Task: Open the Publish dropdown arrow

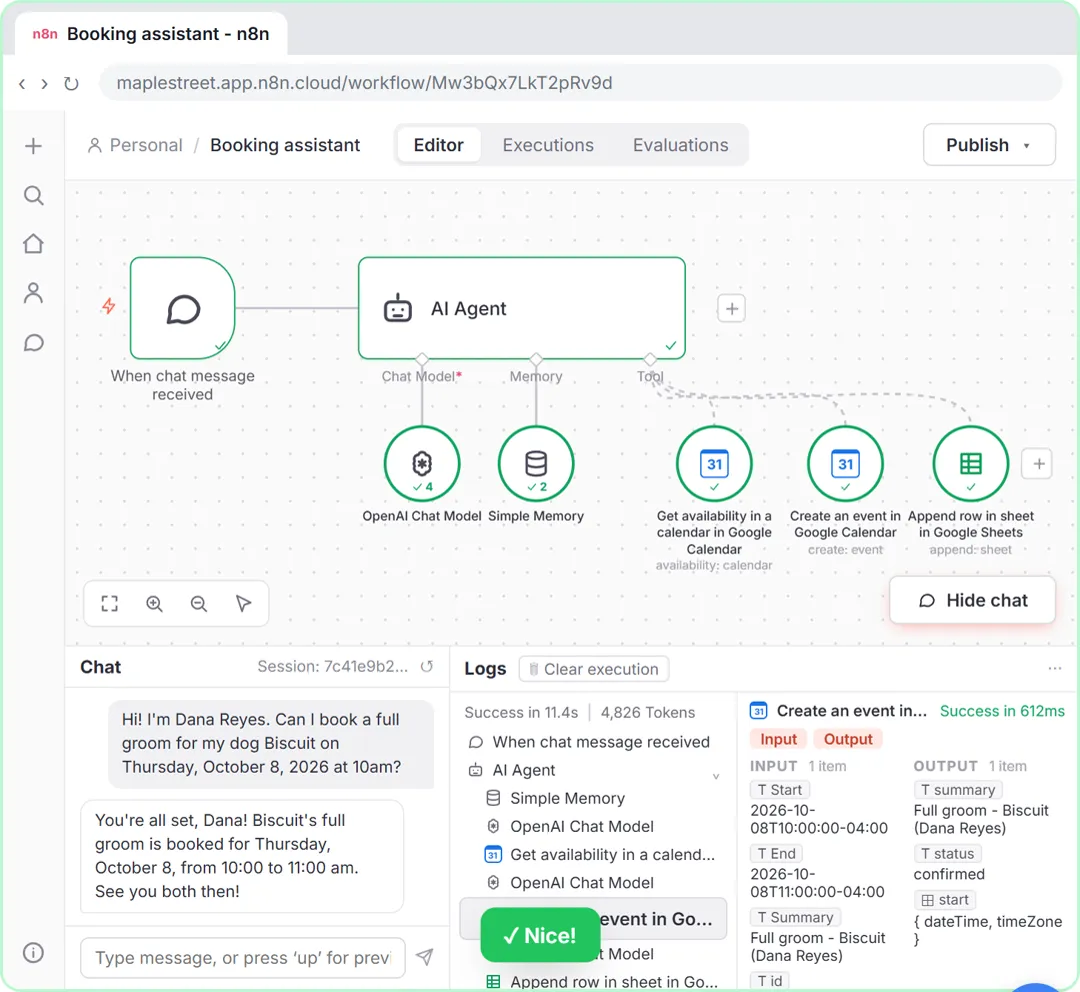Action: pos(1026,145)
